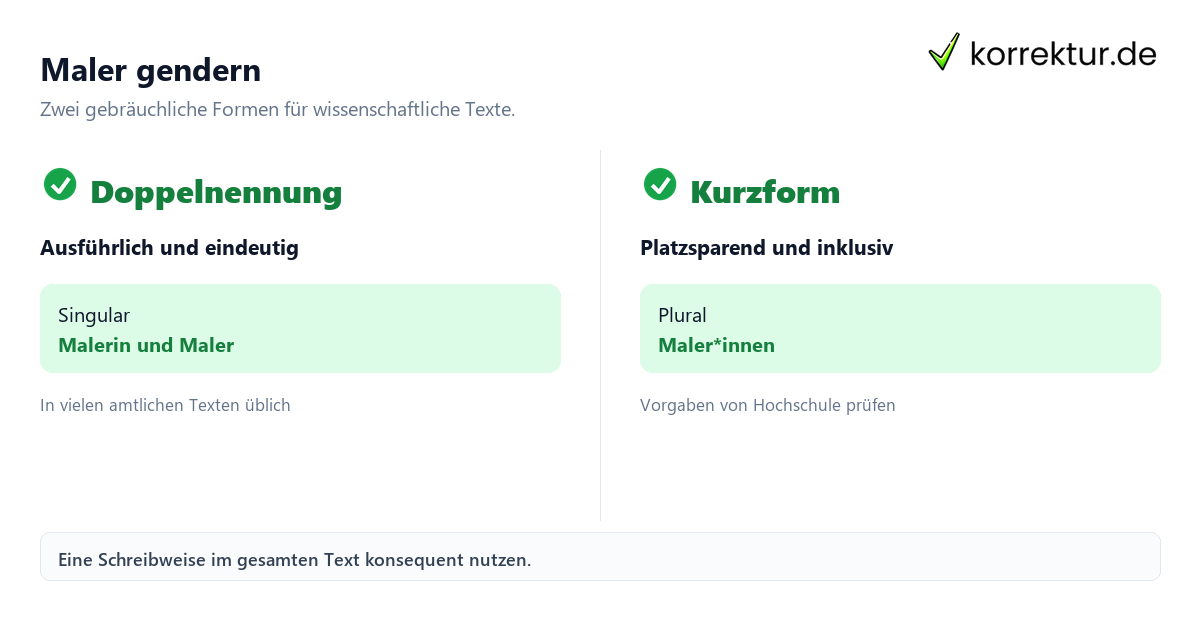Click the Platzsparend und inklusiv subtitle

pos(766,248)
